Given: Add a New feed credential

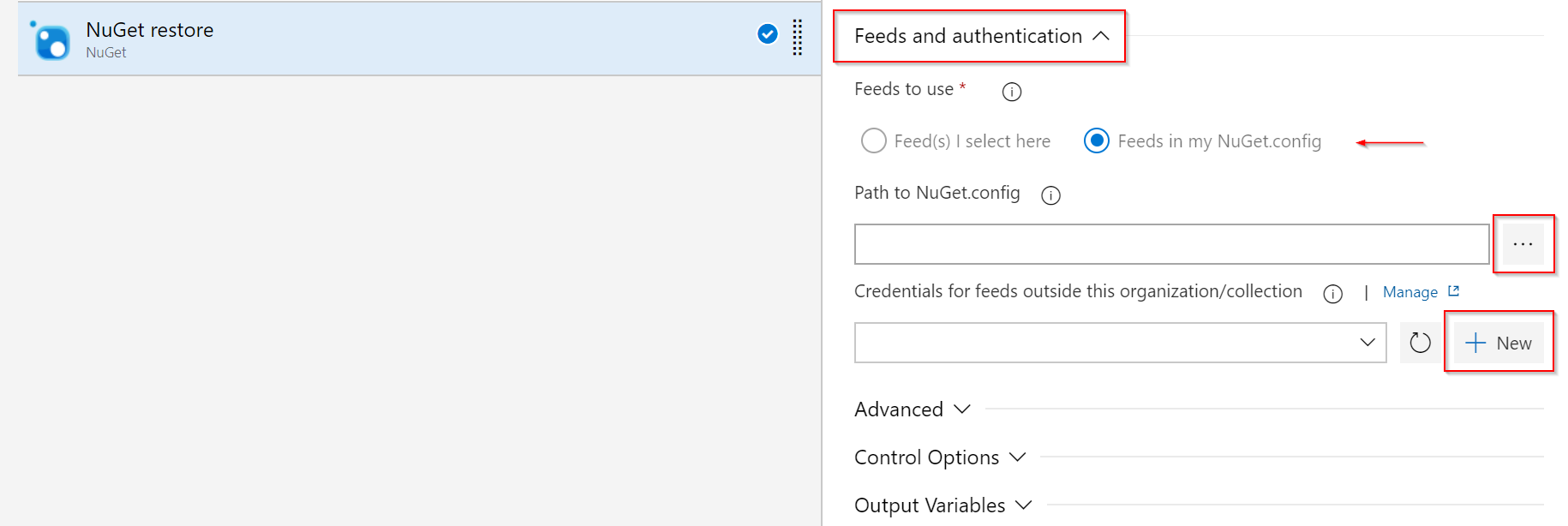Looking at the screenshot, I should coord(1499,343).
